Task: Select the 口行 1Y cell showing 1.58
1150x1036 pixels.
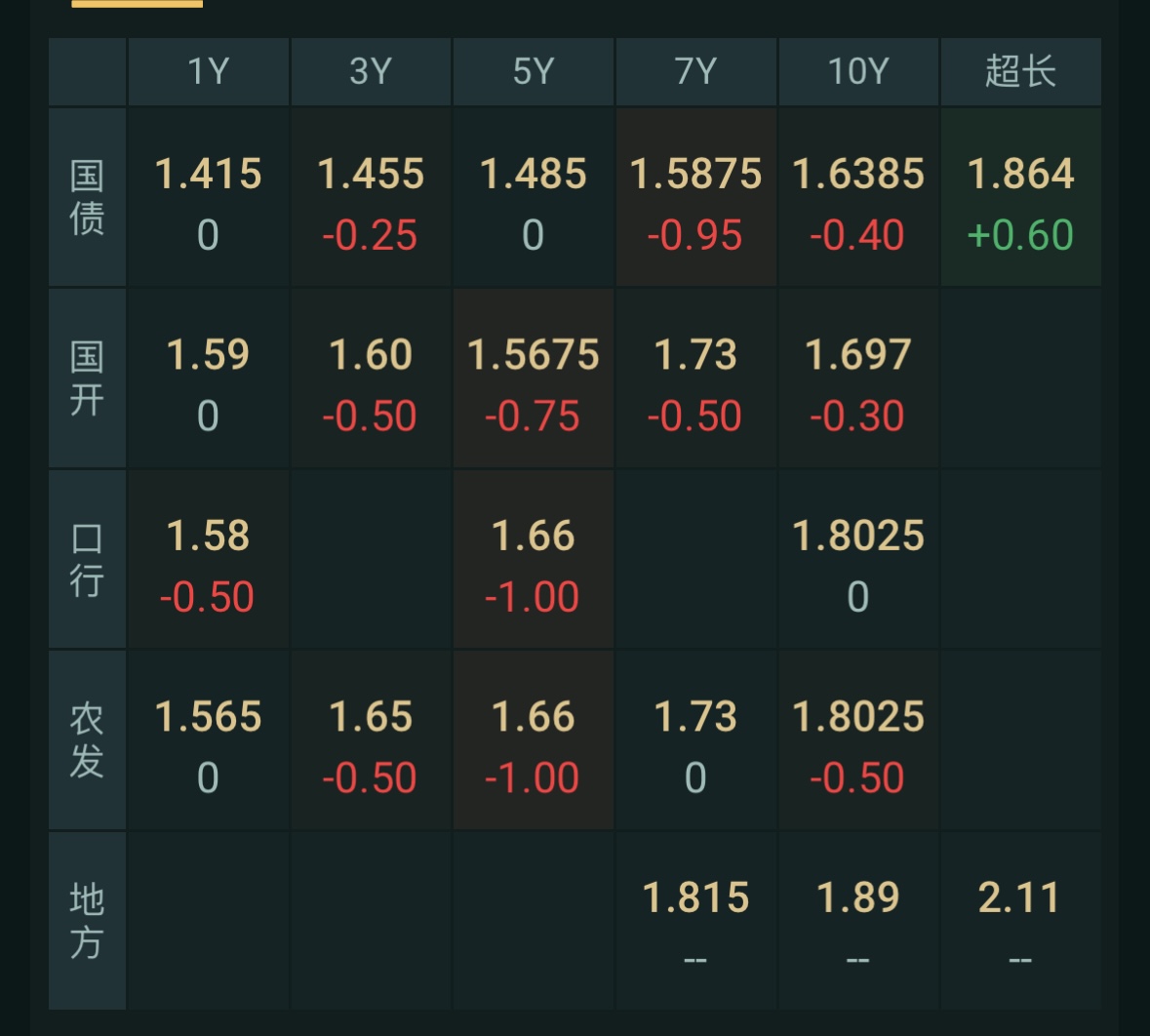Action: pos(208,537)
